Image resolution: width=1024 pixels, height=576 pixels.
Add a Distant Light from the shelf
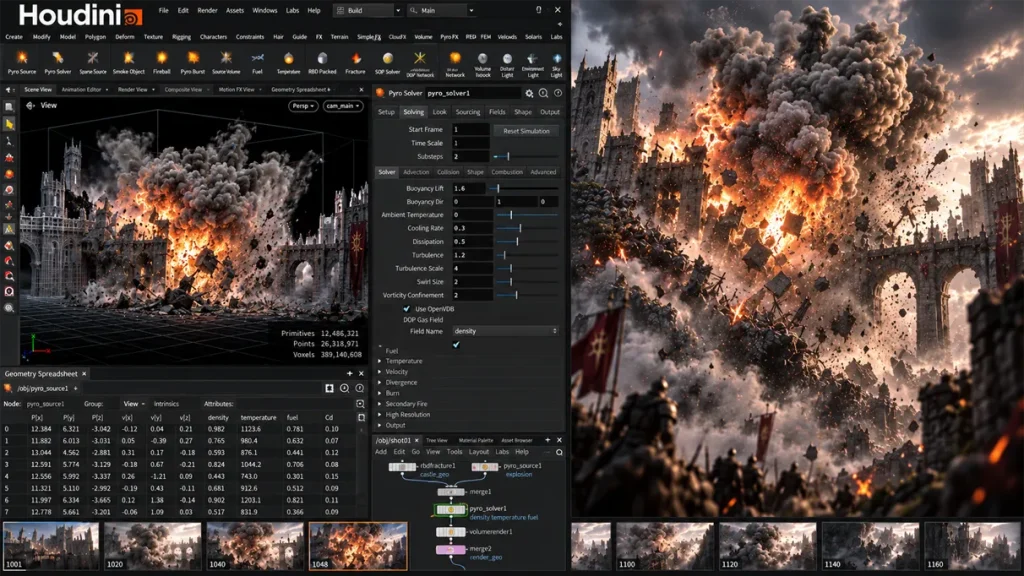click(x=507, y=65)
